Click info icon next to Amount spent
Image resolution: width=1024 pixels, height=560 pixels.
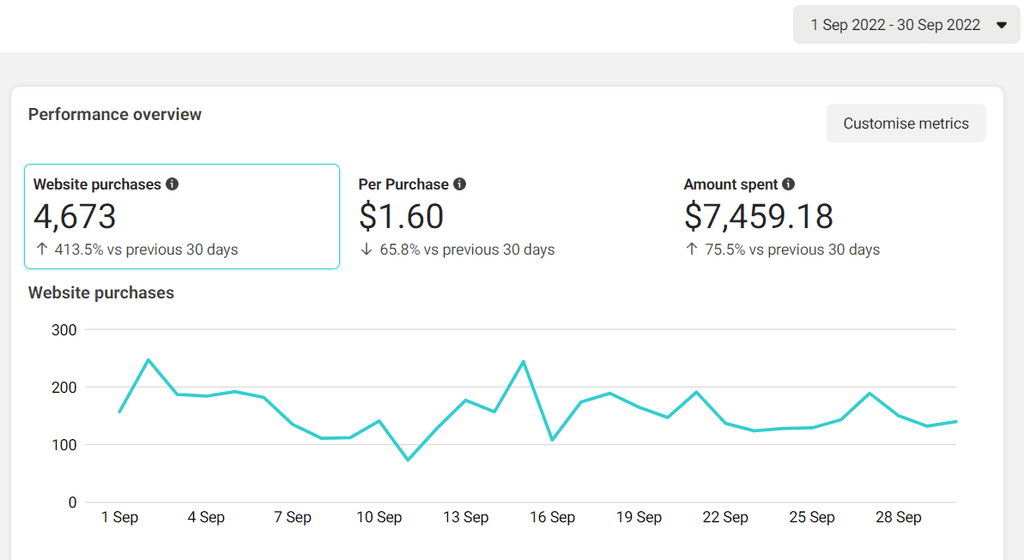click(x=788, y=184)
